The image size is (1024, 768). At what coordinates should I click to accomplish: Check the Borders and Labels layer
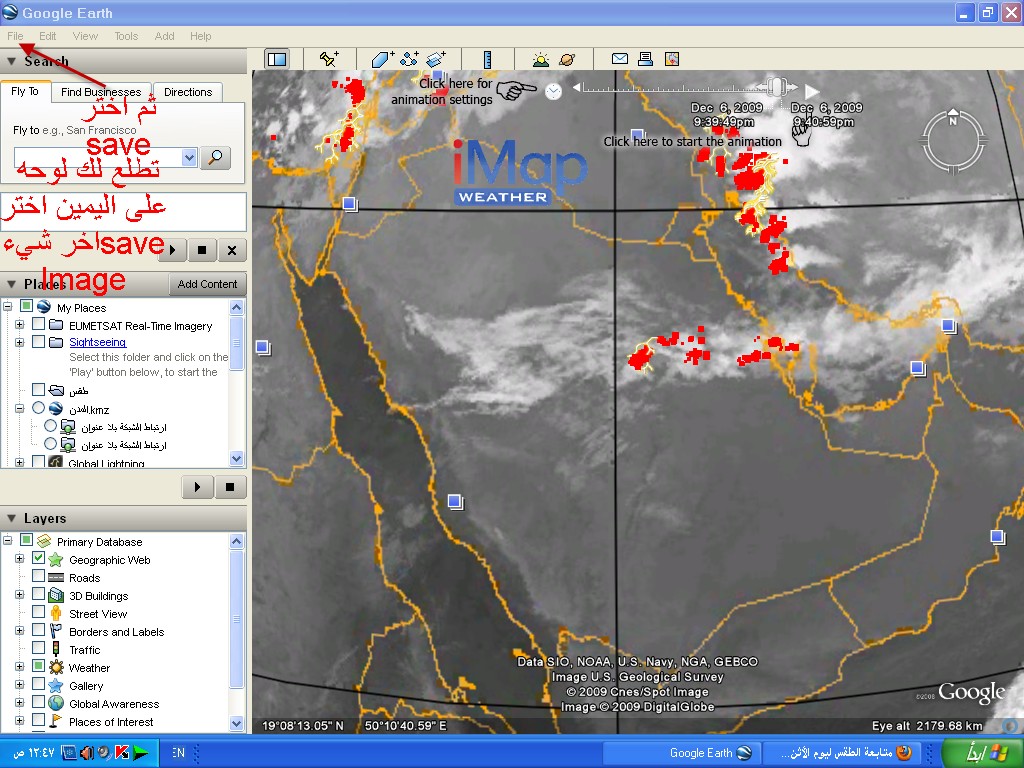[39, 630]
